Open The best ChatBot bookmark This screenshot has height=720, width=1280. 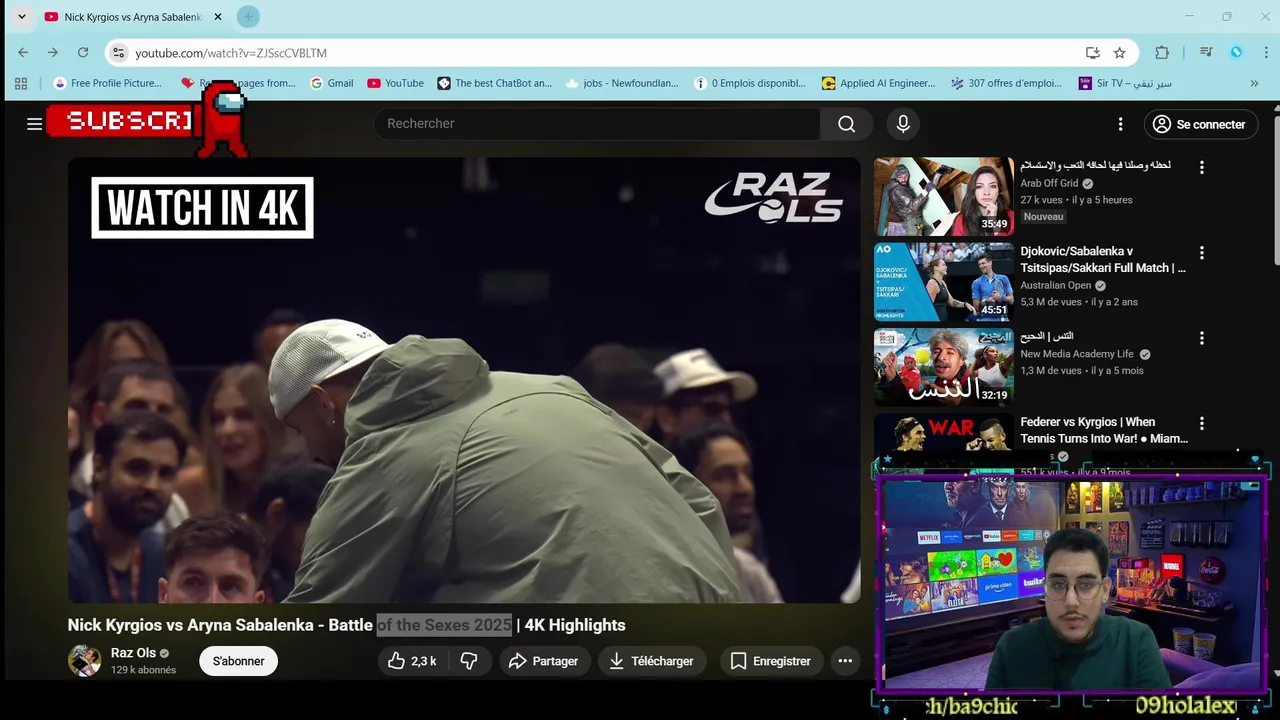[495, 83]
